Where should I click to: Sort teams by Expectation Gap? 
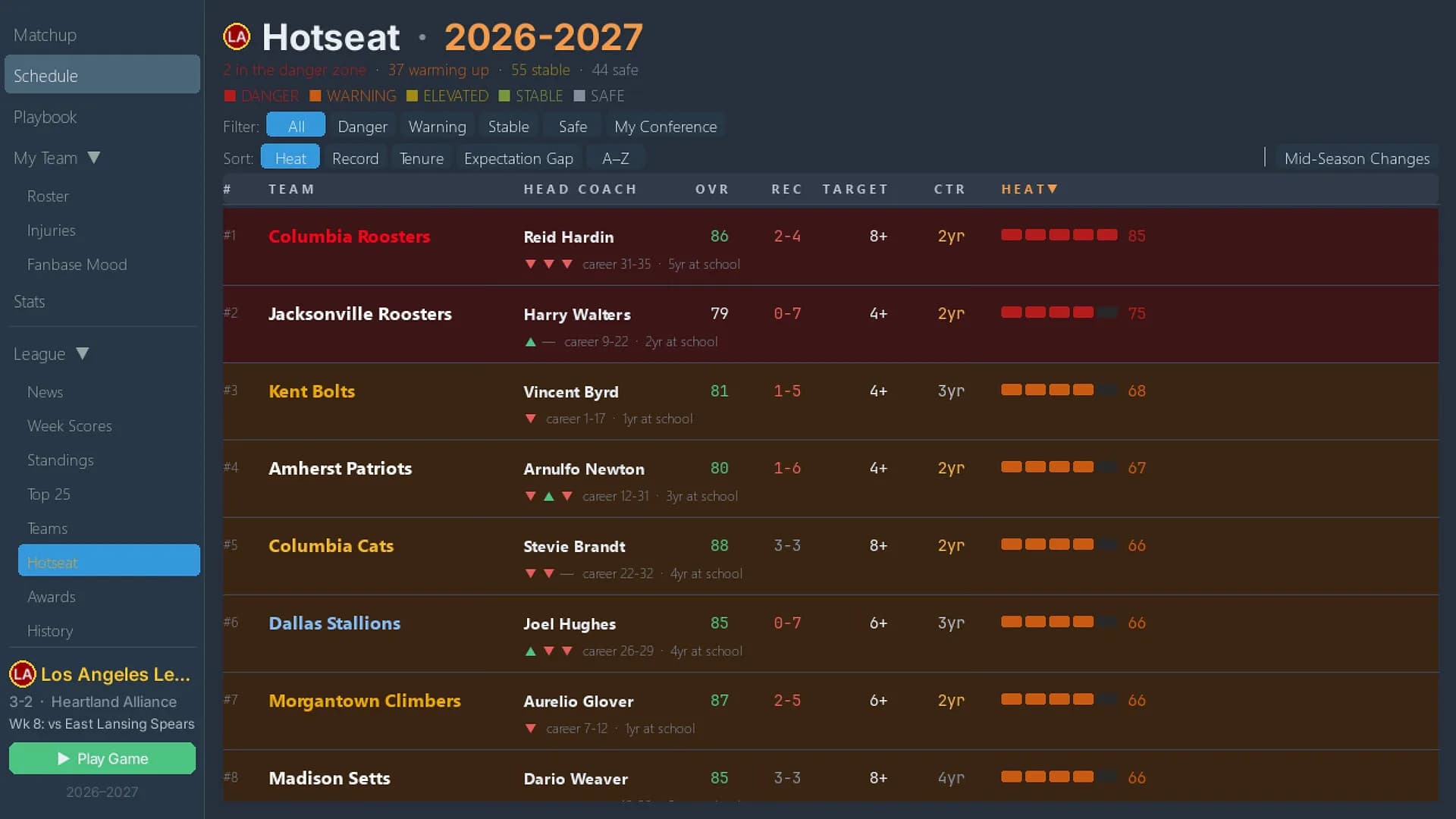[519, 158]
